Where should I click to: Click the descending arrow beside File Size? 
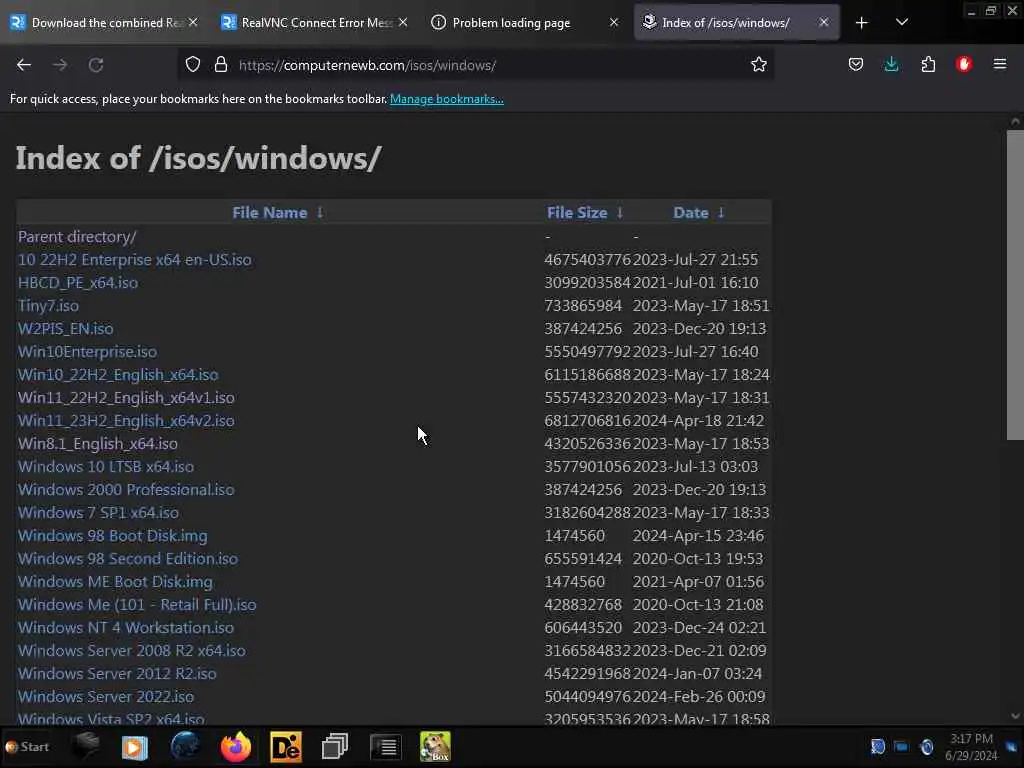tap(620, 213)
